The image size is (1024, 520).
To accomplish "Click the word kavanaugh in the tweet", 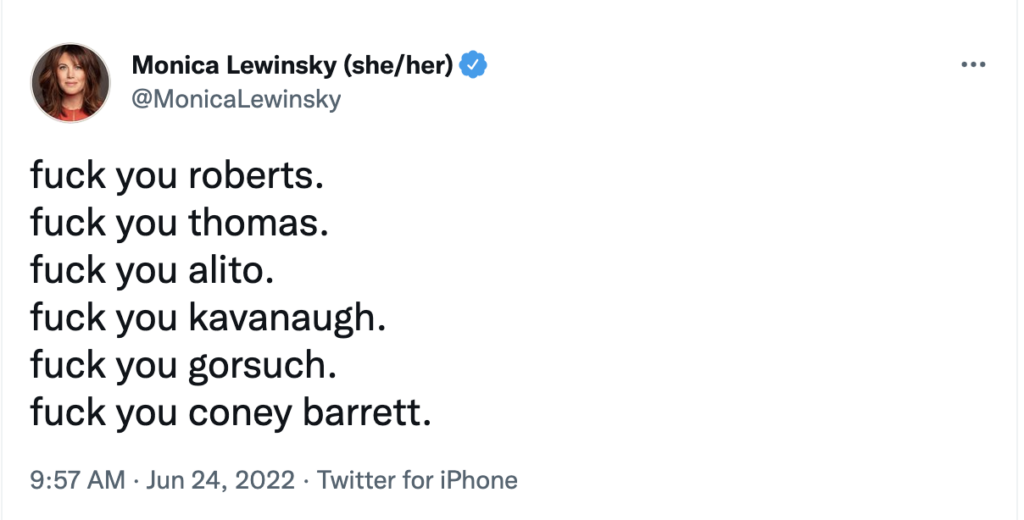I will coord(285,317).
